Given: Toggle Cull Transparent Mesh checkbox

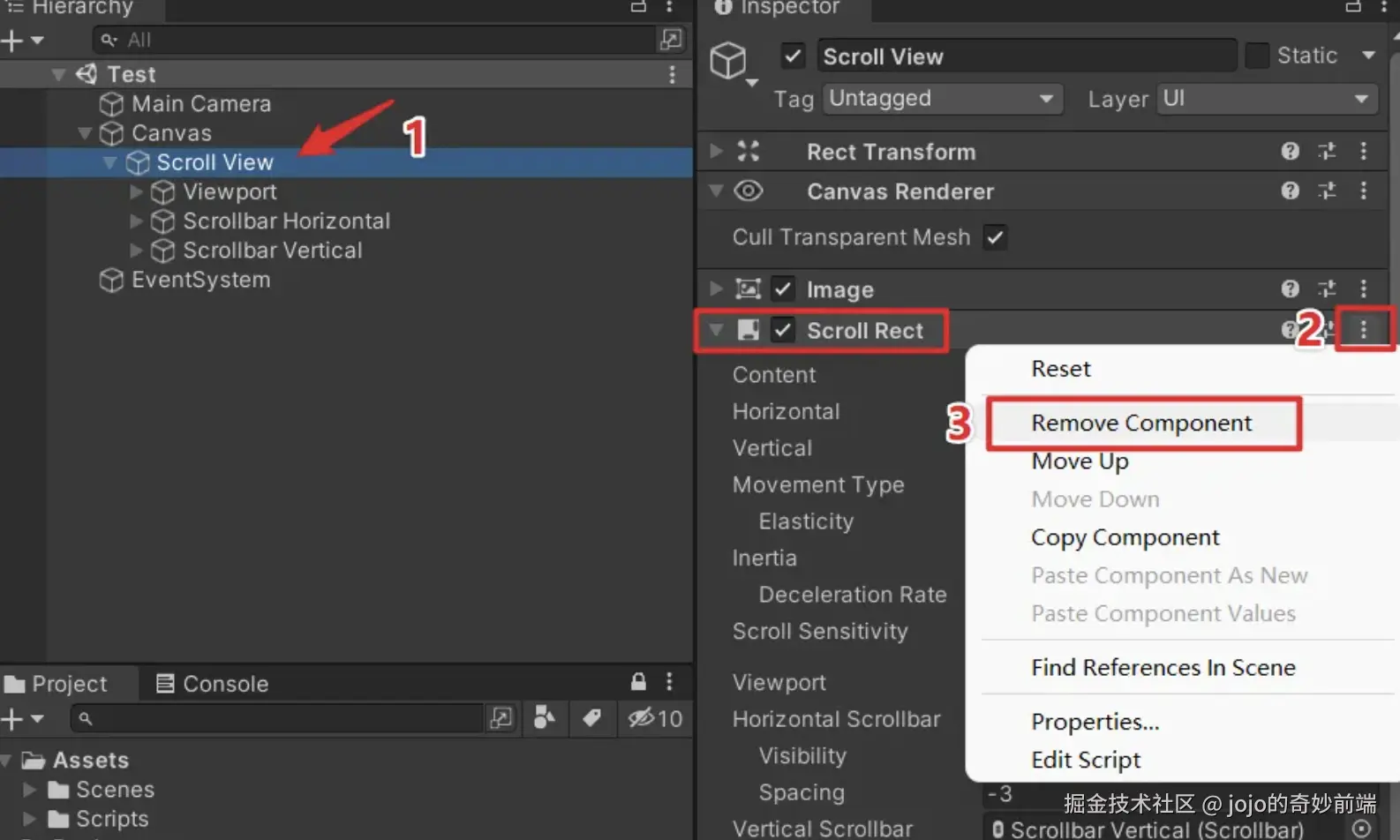Looking at the screenshot, I should pyautogui.click(x=995, y=237).
